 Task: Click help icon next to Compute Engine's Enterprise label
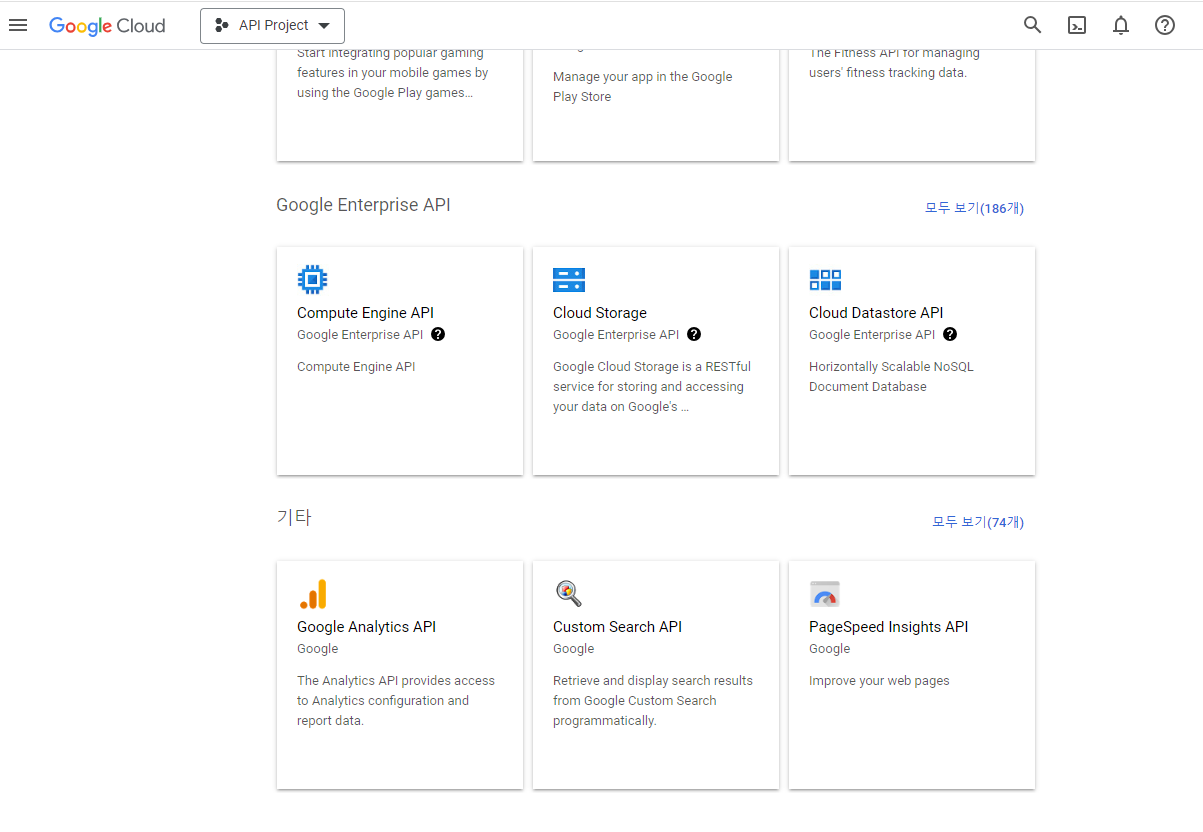pos(438,334)
